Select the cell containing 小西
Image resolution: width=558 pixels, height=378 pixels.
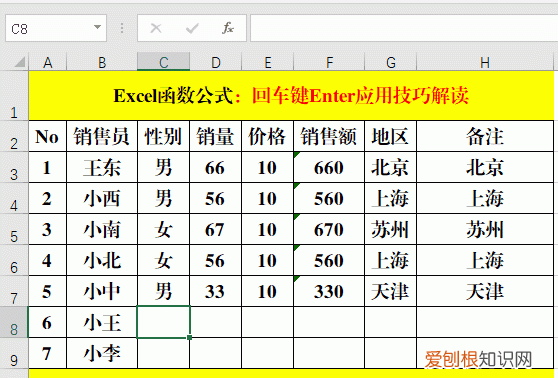point(102,198)
